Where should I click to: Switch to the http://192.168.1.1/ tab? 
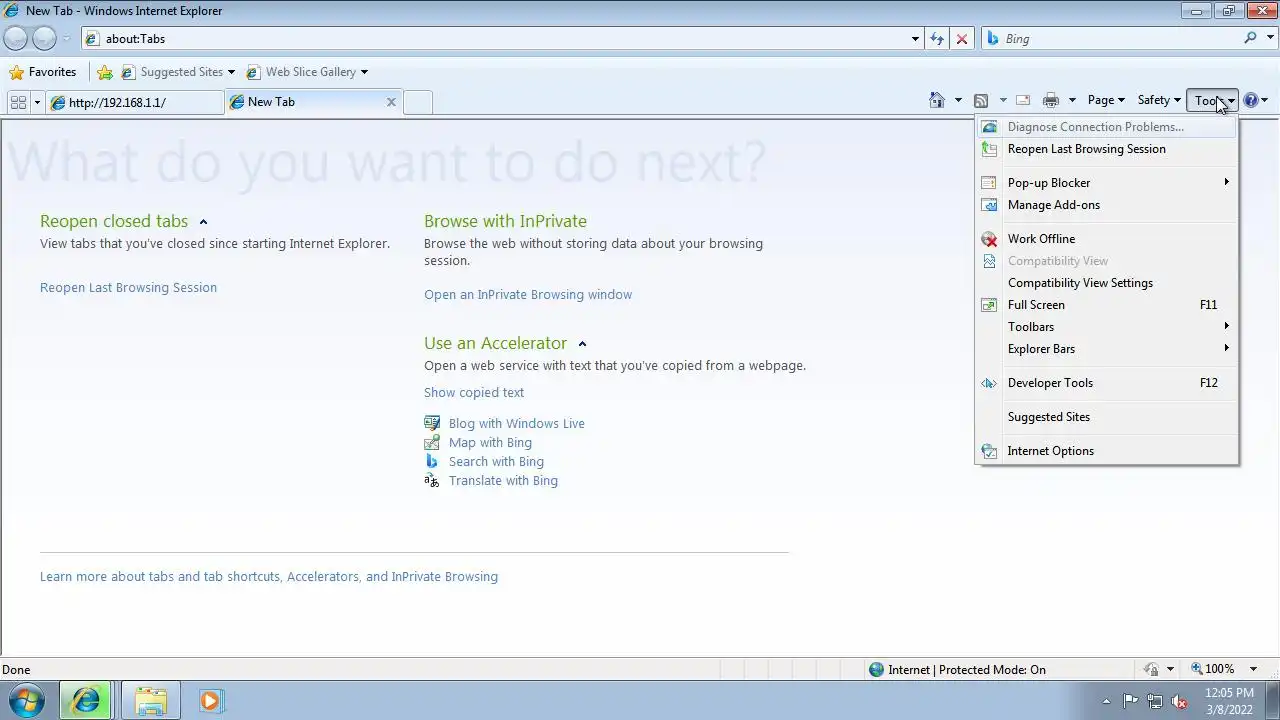(135, 102)
